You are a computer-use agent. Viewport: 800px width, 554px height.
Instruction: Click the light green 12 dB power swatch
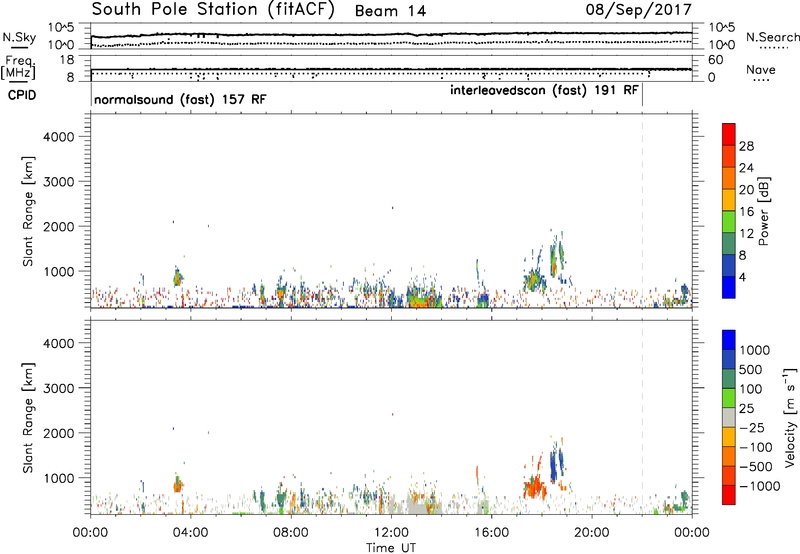[x=729, y=222]
